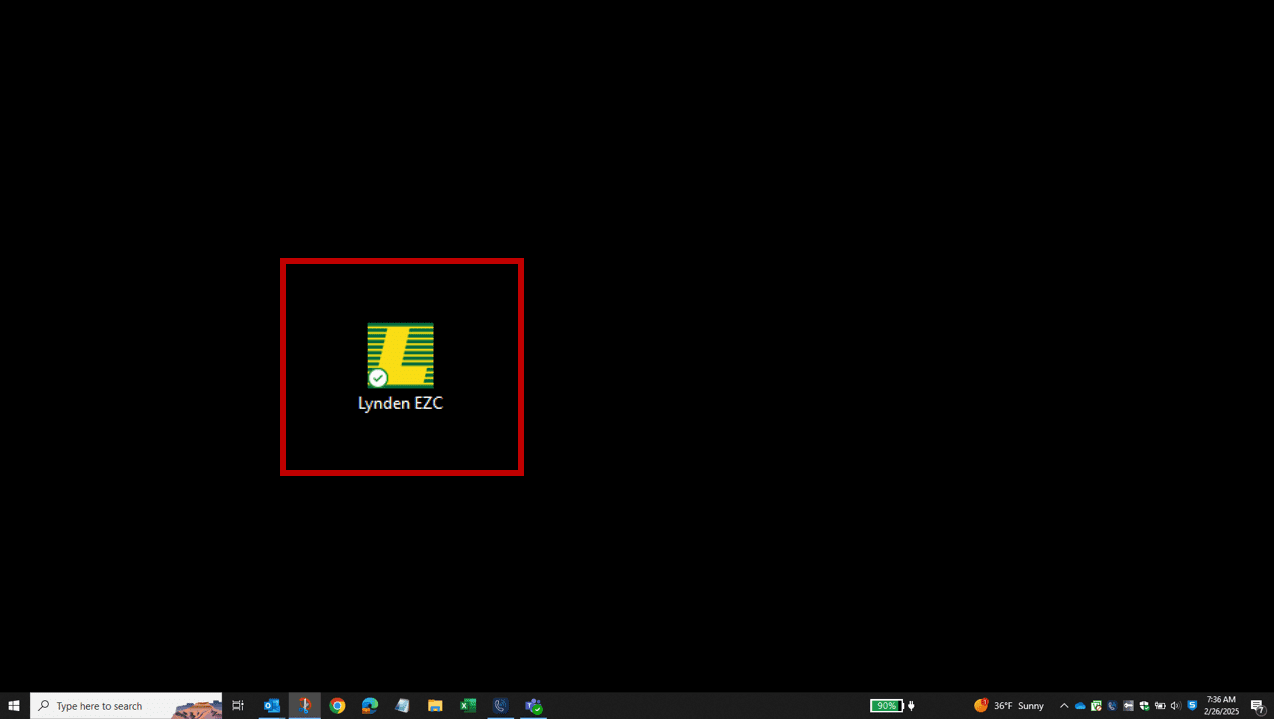Screen dimensions: 1274x719
Task: View the 90% battery status
Action: [888, 705]
